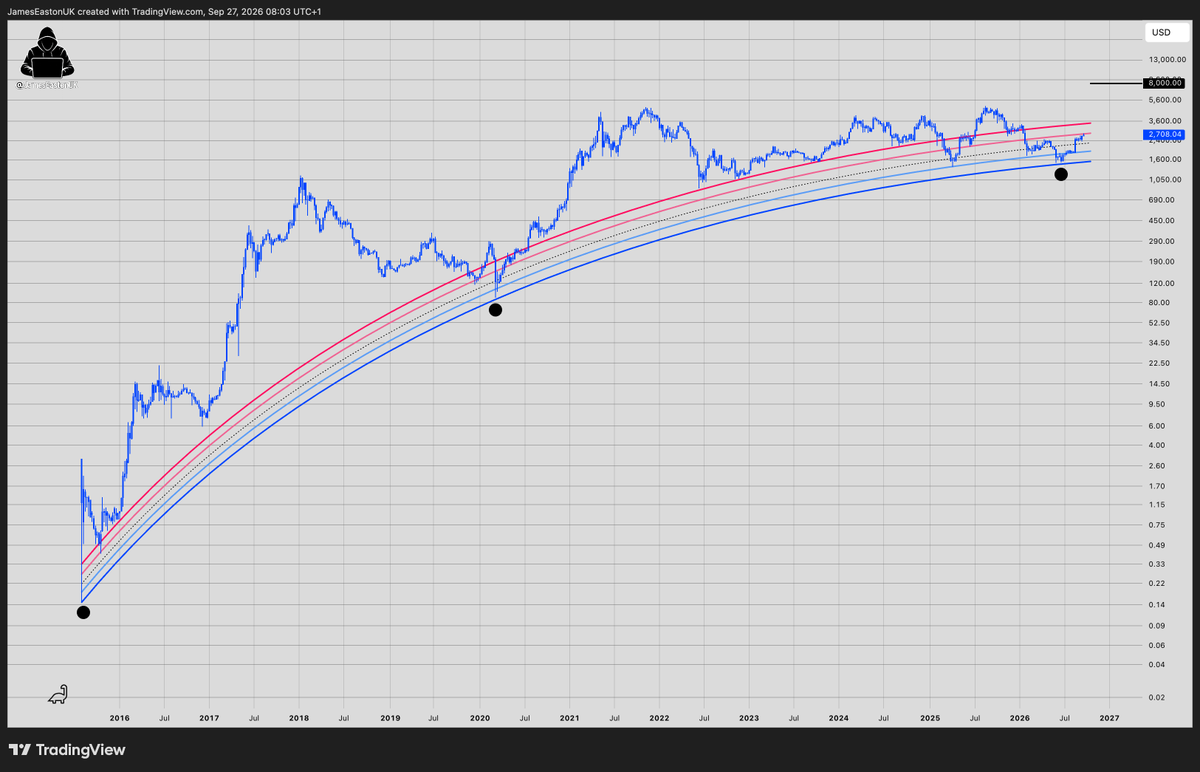Click the 6.00 price scale label
This screenshot has height=772, width=1200.
coord(1159,425)
